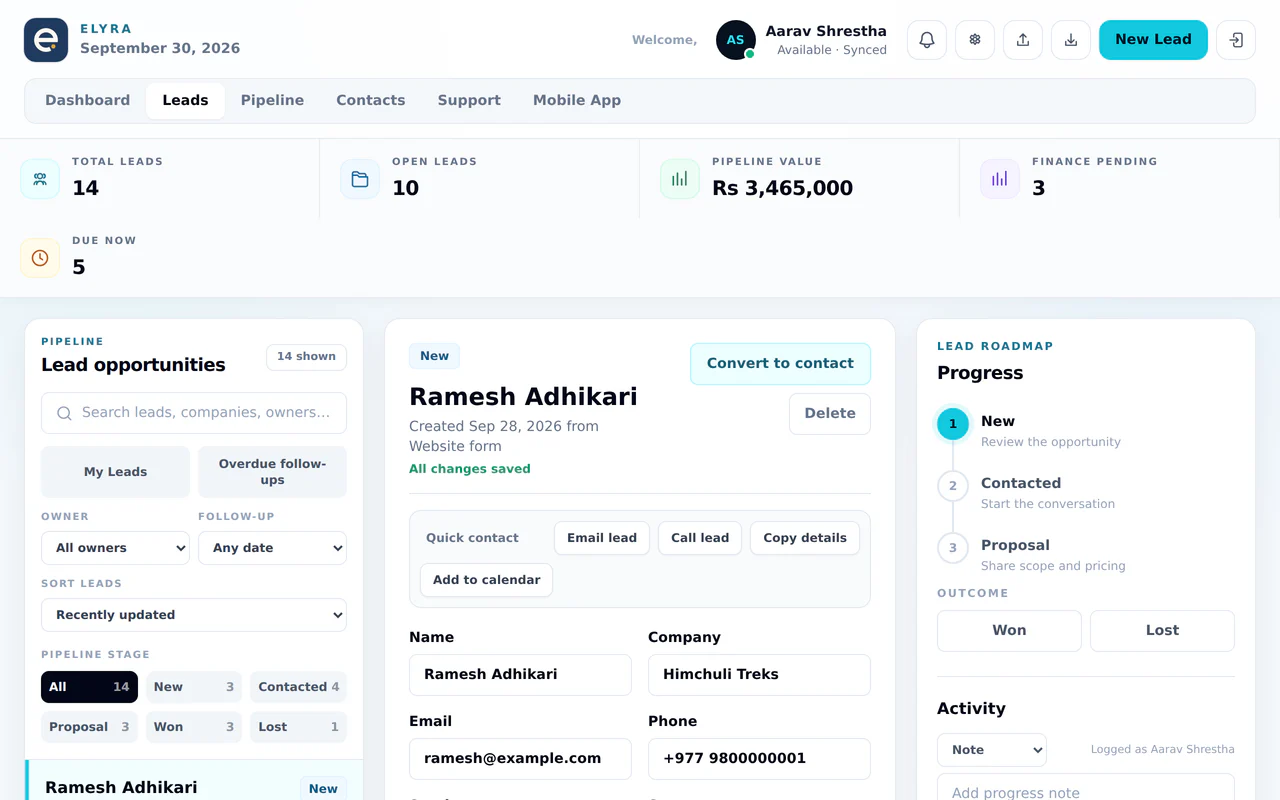1280x800 pixels.
Task: Open the All owners dropdown
Action: pos(115,548)
